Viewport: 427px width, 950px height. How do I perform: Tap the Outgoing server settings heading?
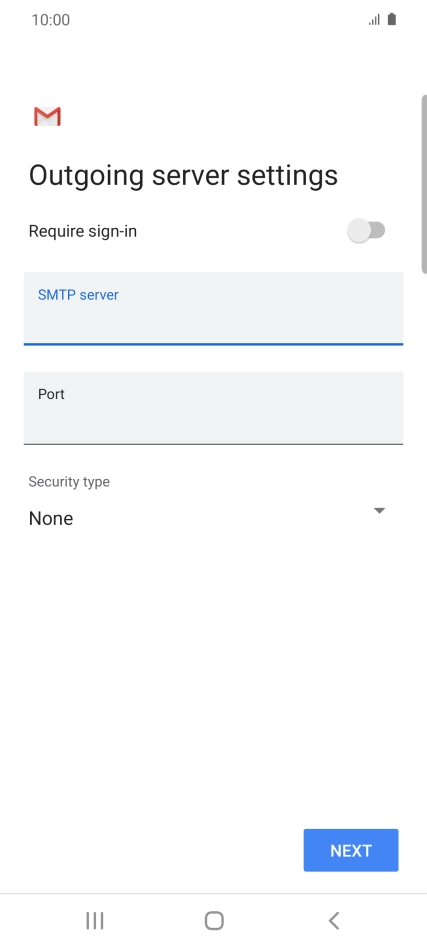tap(184, 176)
